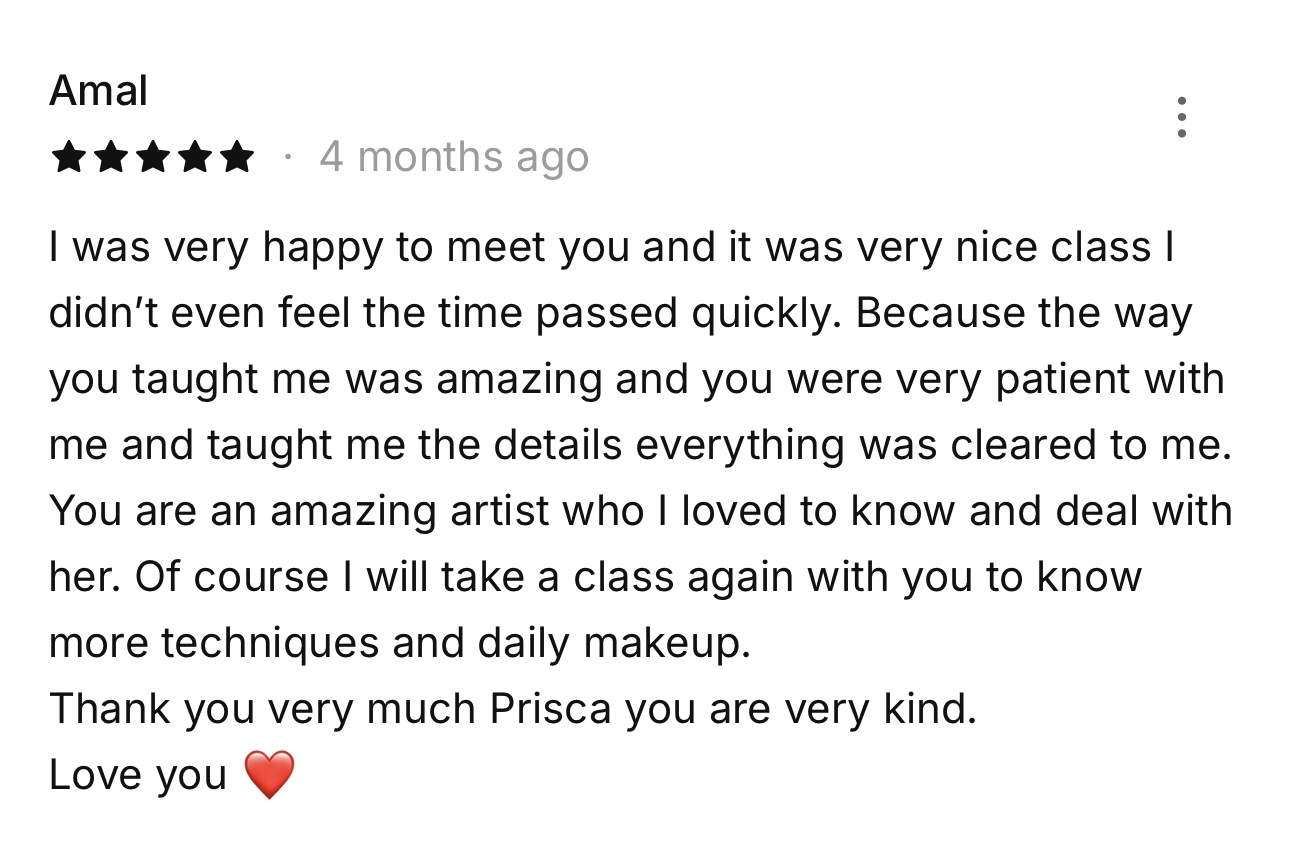Click the fifth star in the rating
The width and height of the screenshot is (1290, 846).
237,157
